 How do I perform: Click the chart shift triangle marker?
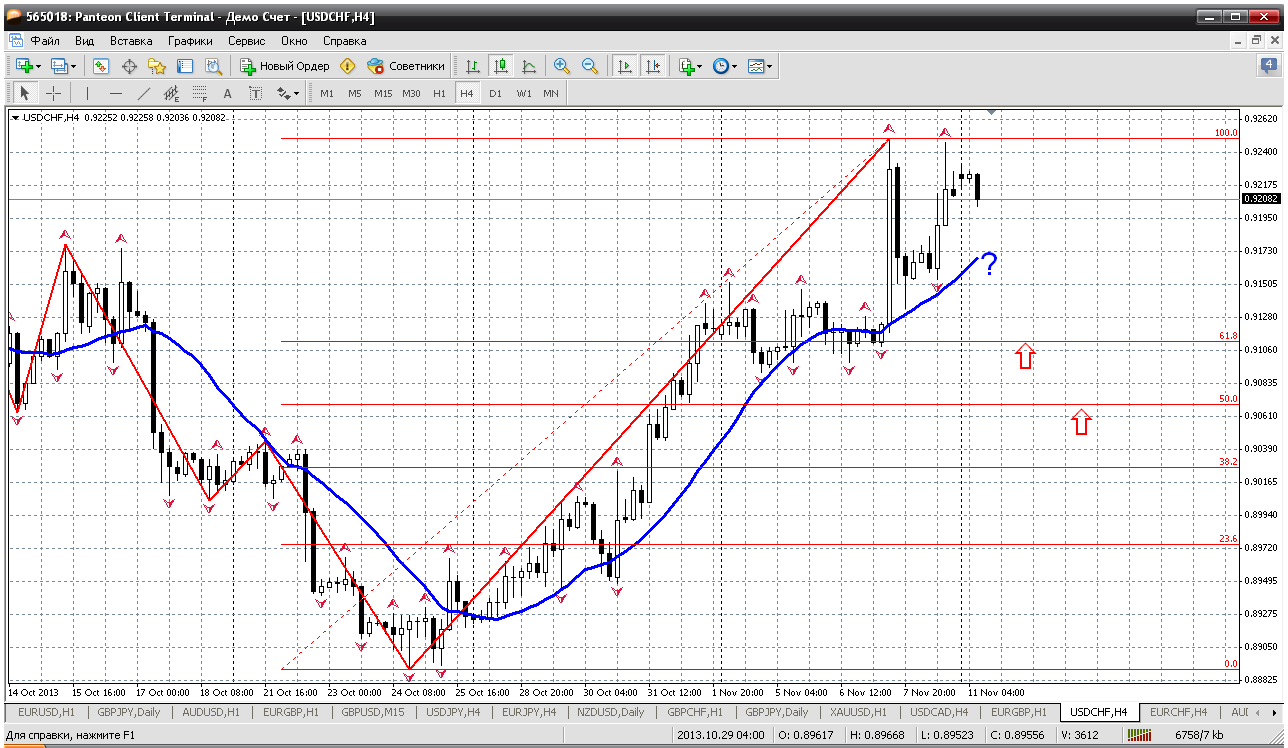click(991, 111)
